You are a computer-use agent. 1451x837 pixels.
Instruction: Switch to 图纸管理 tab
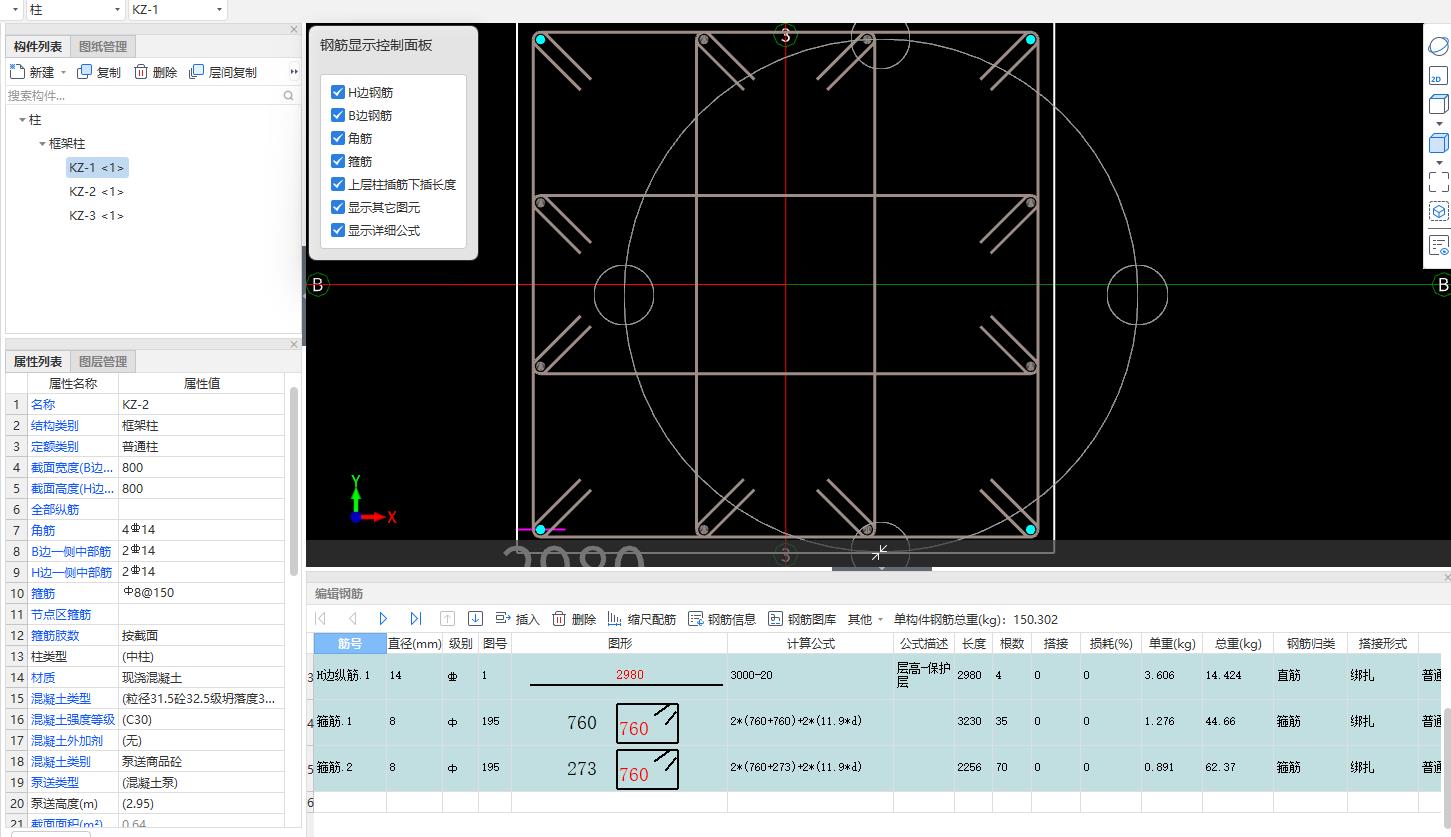point(103,46)
